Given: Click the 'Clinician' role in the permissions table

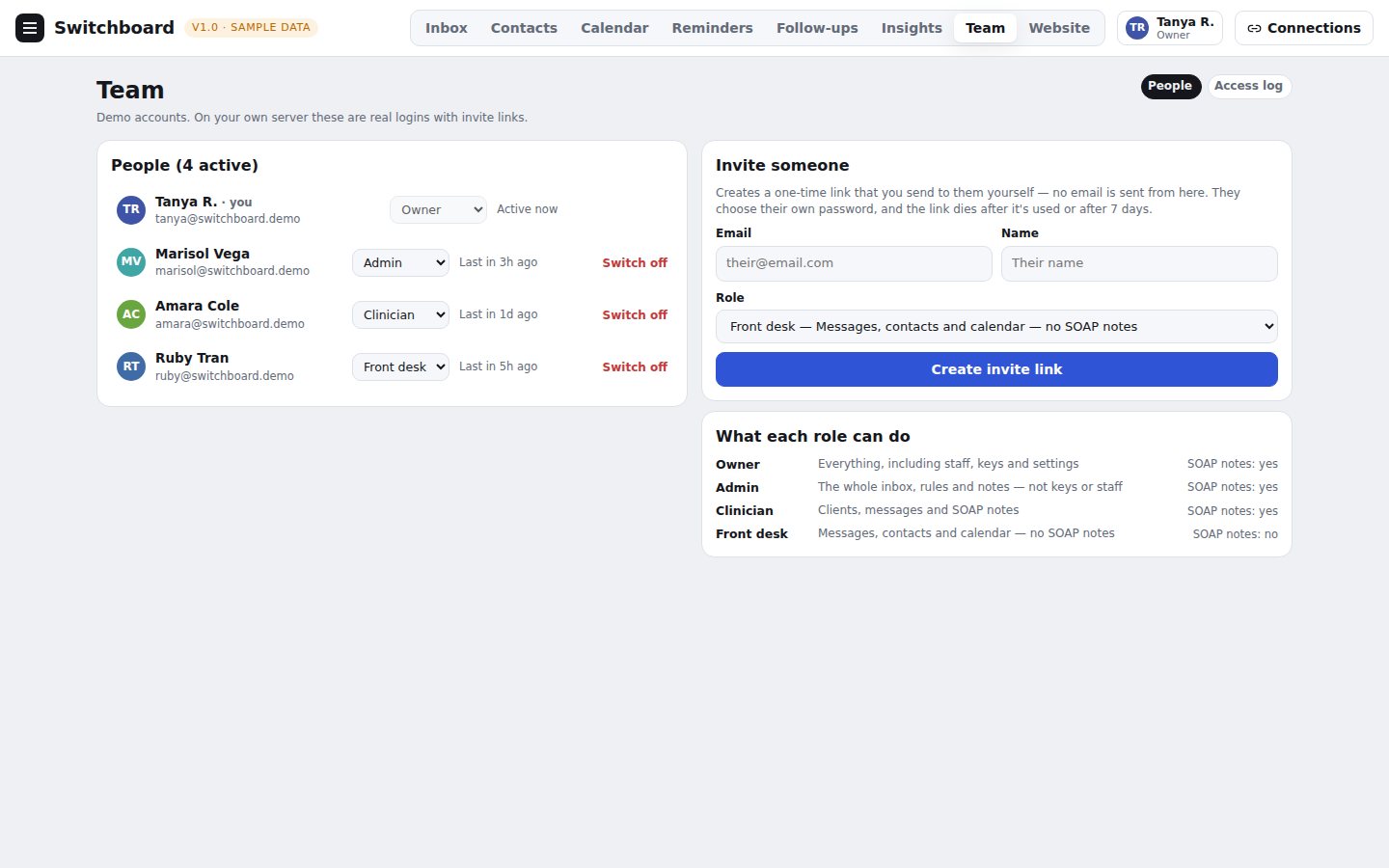Looking at the screenshot, I should [745, 511].
